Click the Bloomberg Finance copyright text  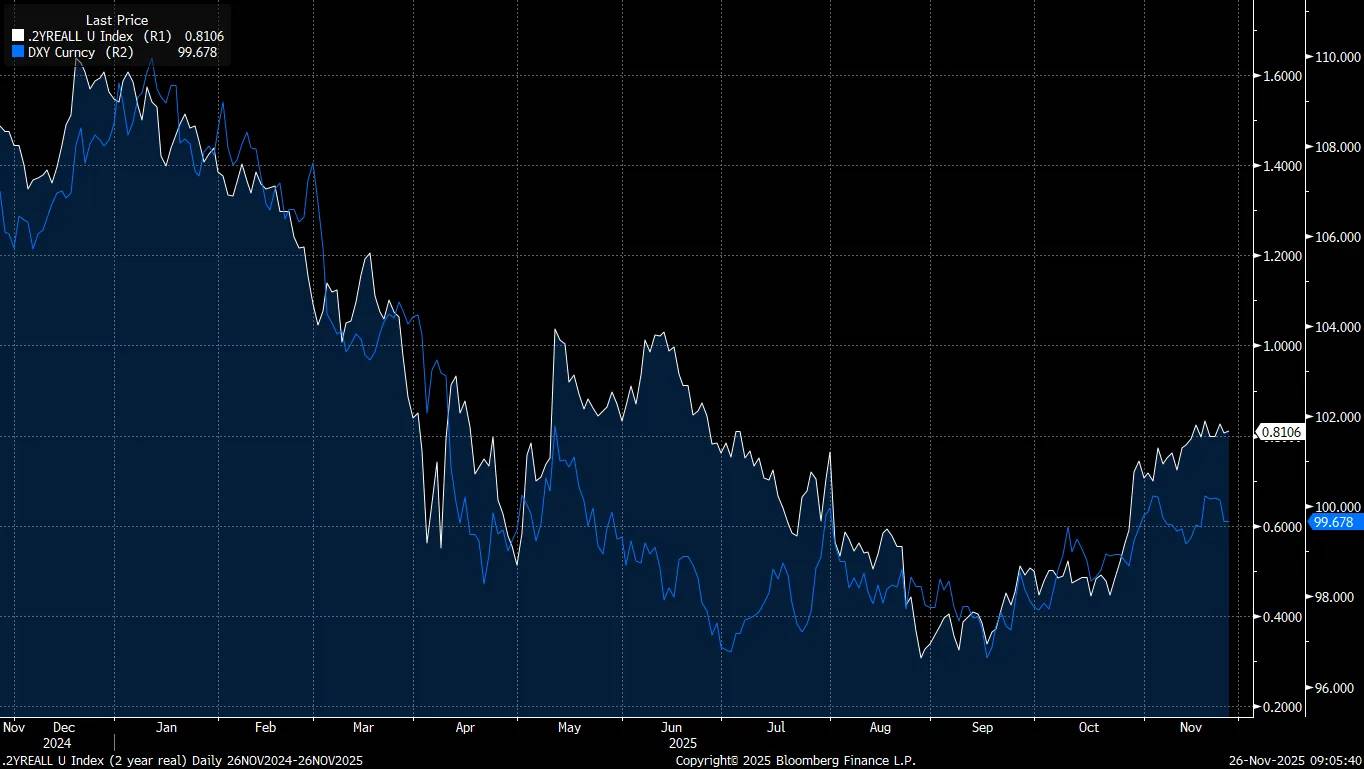click(x=797, y=760)
